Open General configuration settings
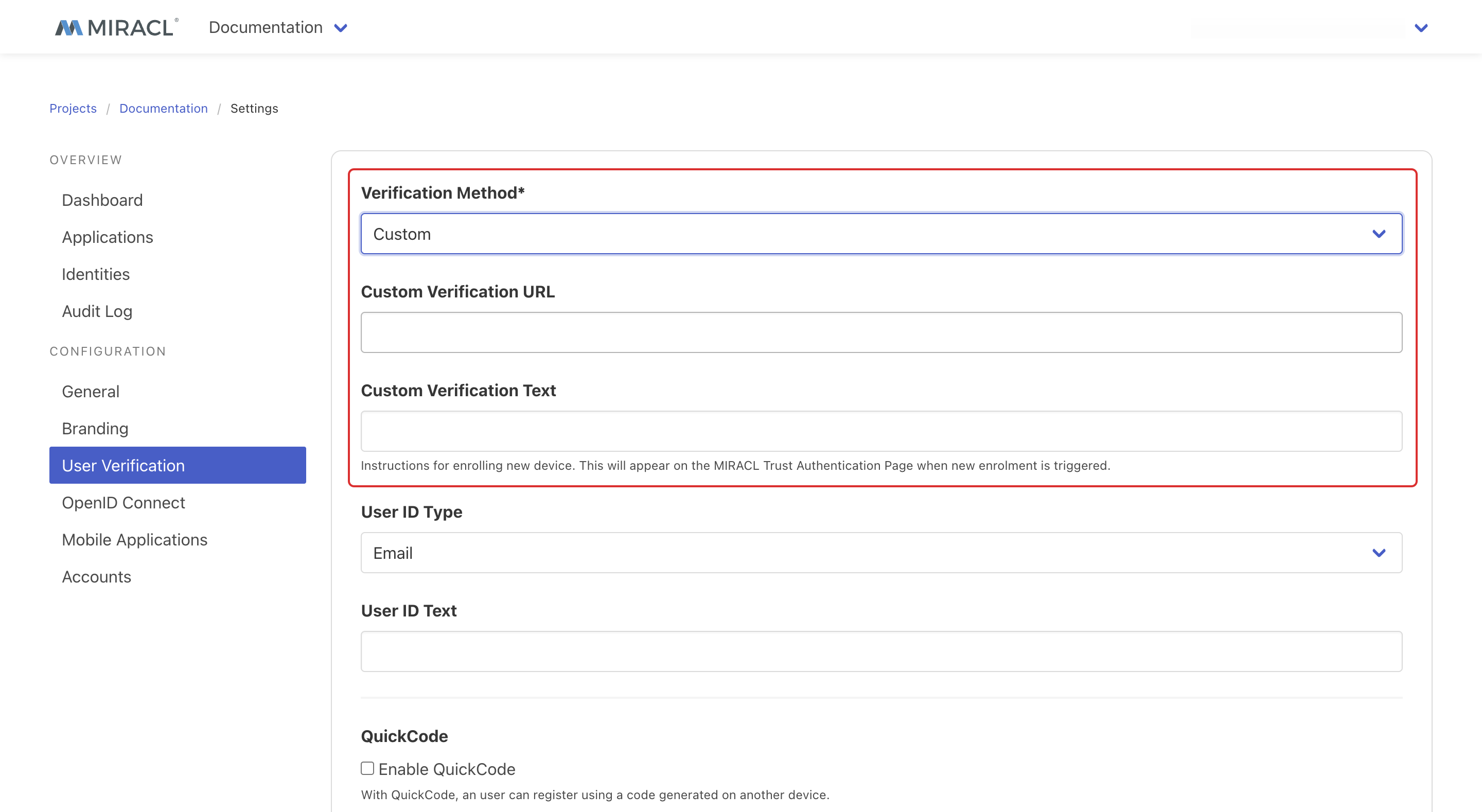 [x=91, y=391]
